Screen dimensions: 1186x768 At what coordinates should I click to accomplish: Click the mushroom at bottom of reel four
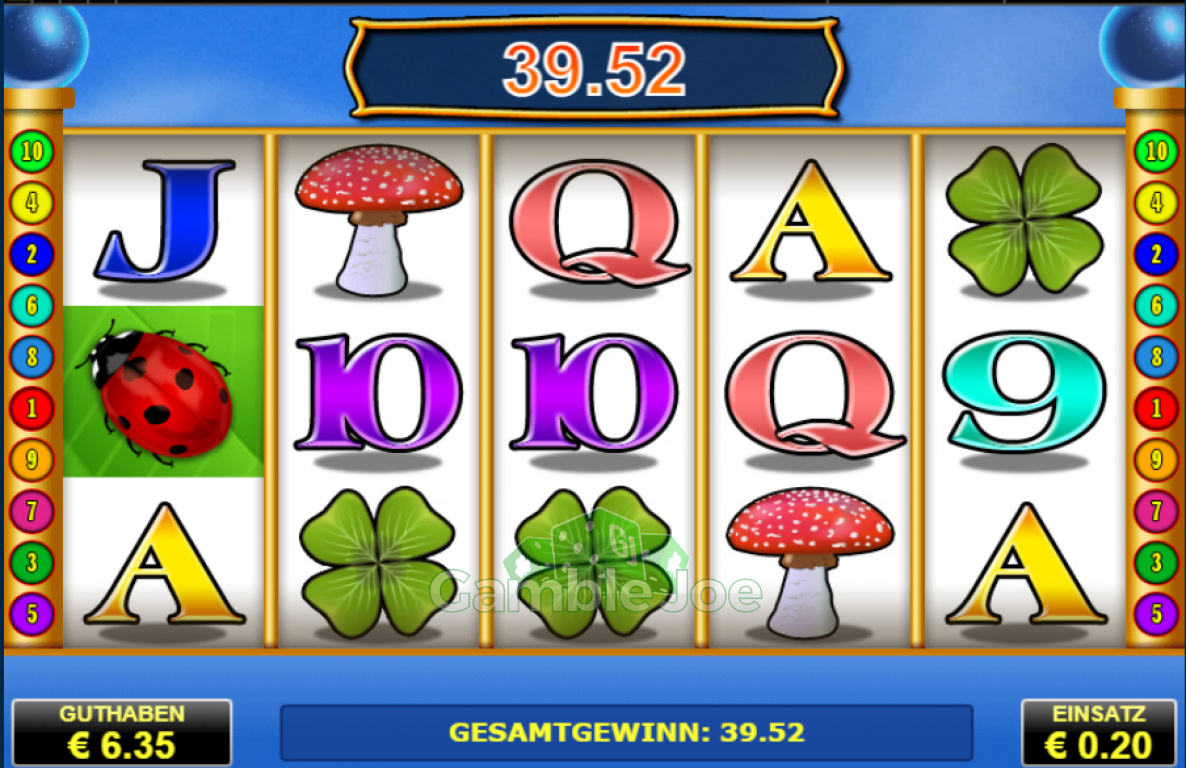809,562
